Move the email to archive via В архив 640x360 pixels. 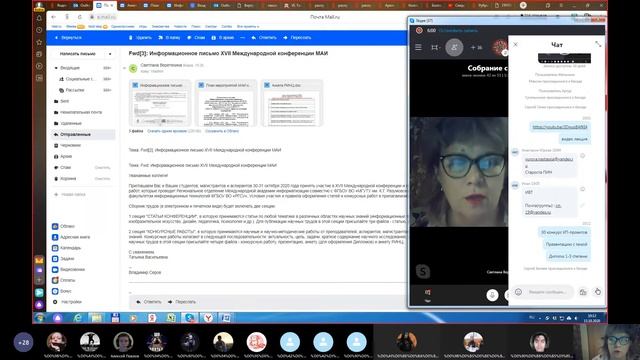click(222, 38)
